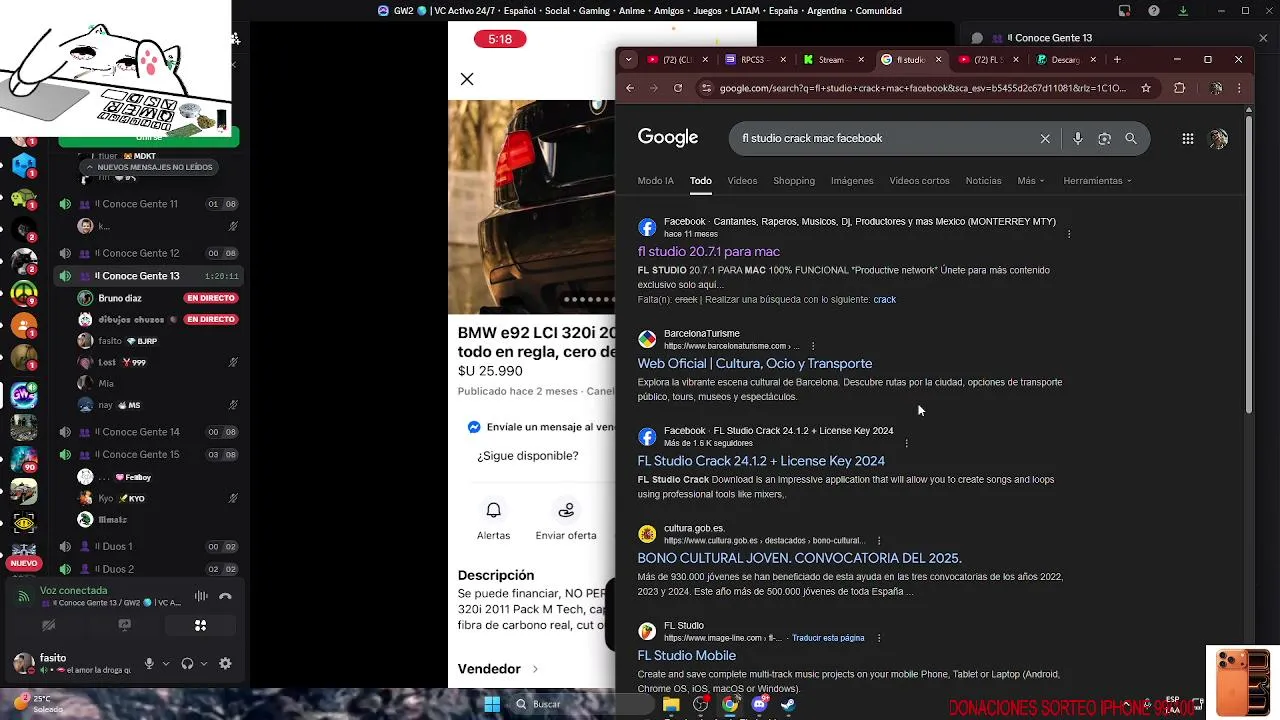Close the BMW listing with X

point(467,79)
